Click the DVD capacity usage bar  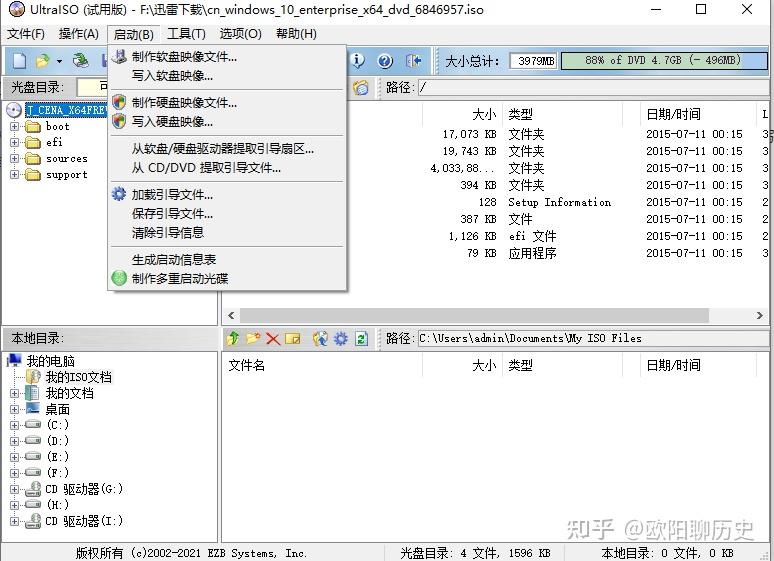click(664, 60)
